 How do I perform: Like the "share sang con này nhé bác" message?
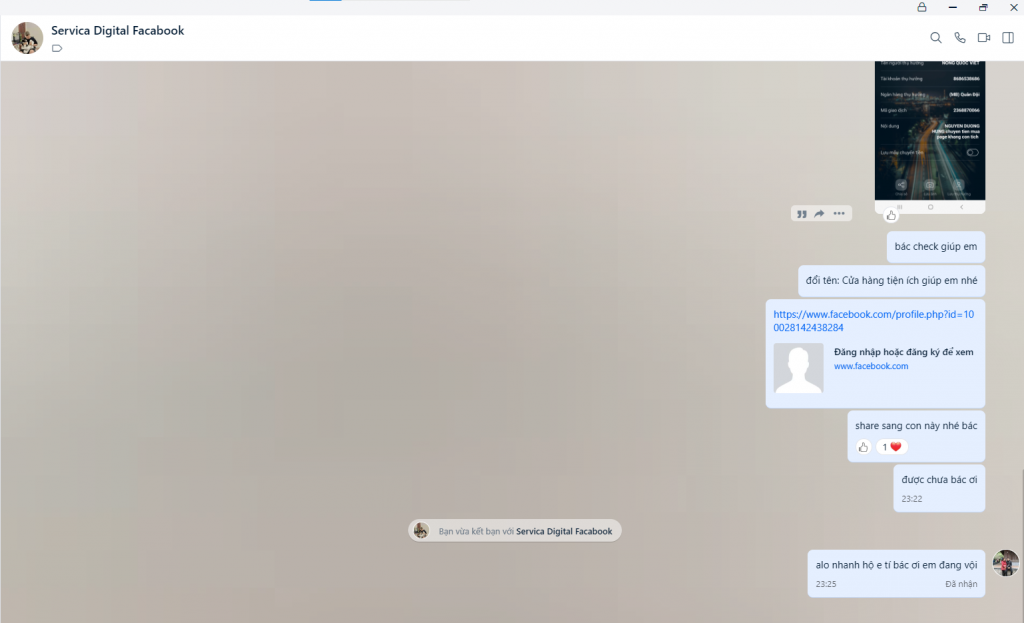[x=863, y=447]
